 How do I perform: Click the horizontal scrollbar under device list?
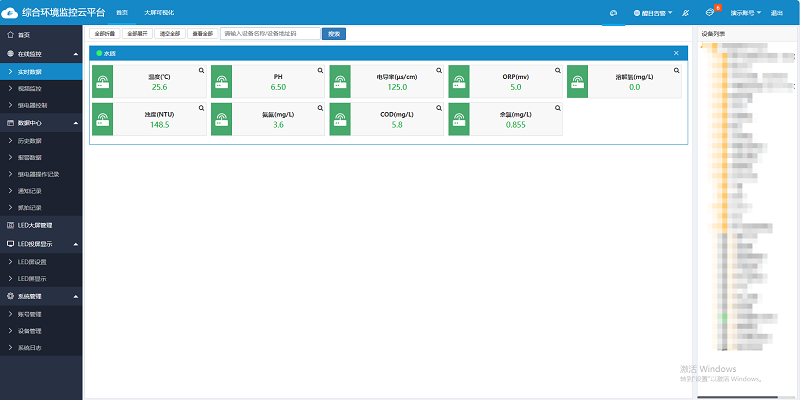pos(735,397)
